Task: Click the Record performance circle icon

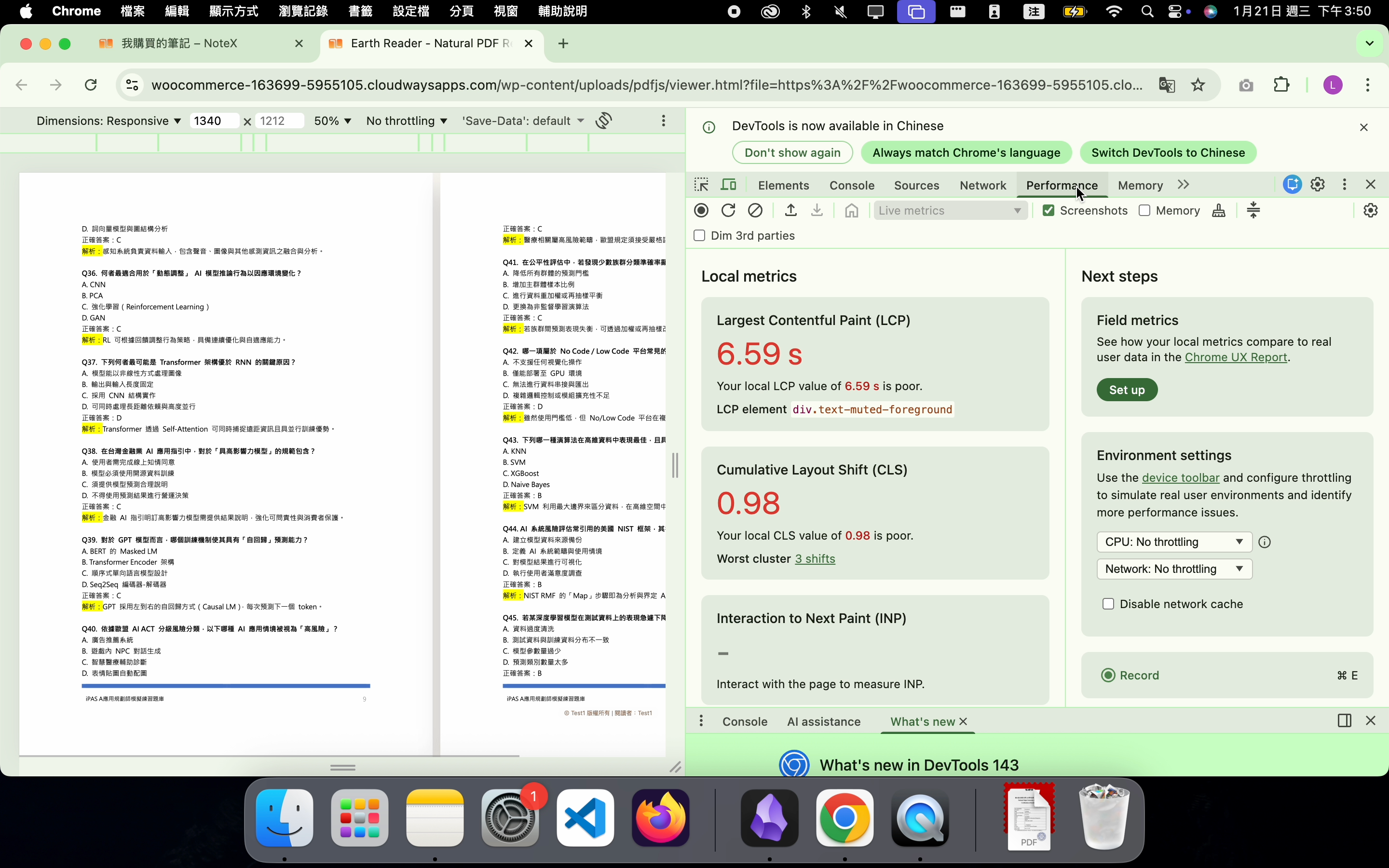Action: pos(701,211)
